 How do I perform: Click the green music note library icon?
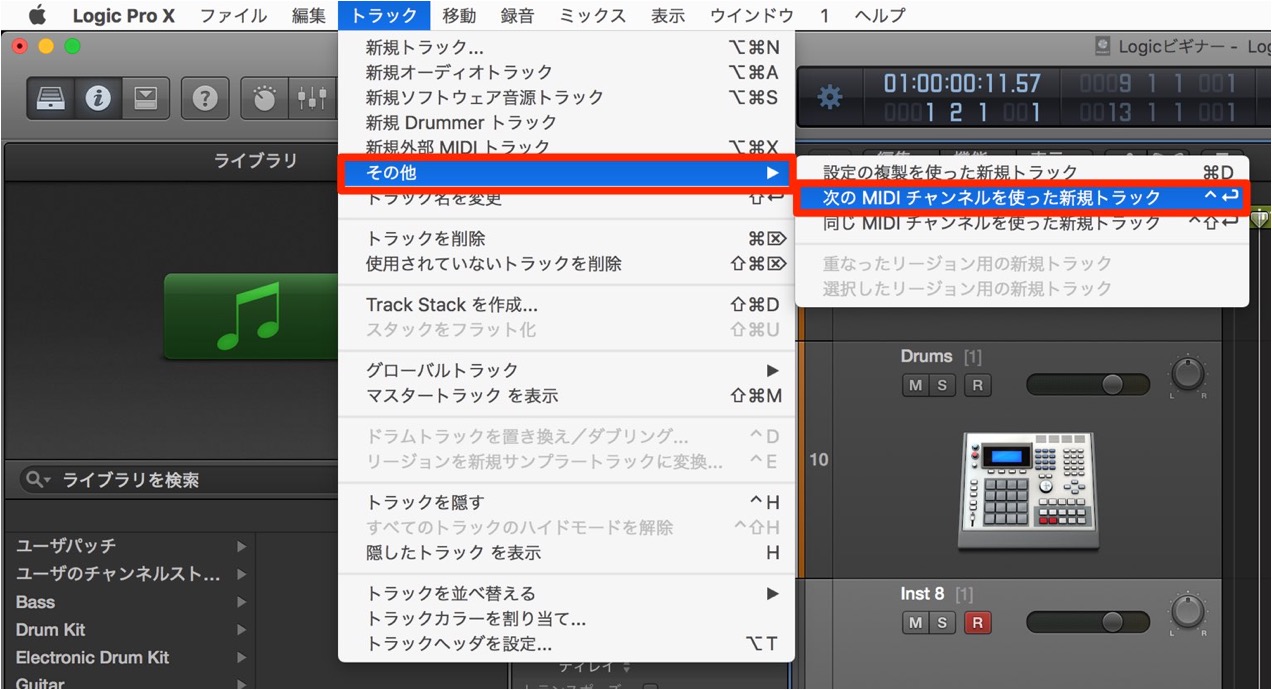coord(250,317)
